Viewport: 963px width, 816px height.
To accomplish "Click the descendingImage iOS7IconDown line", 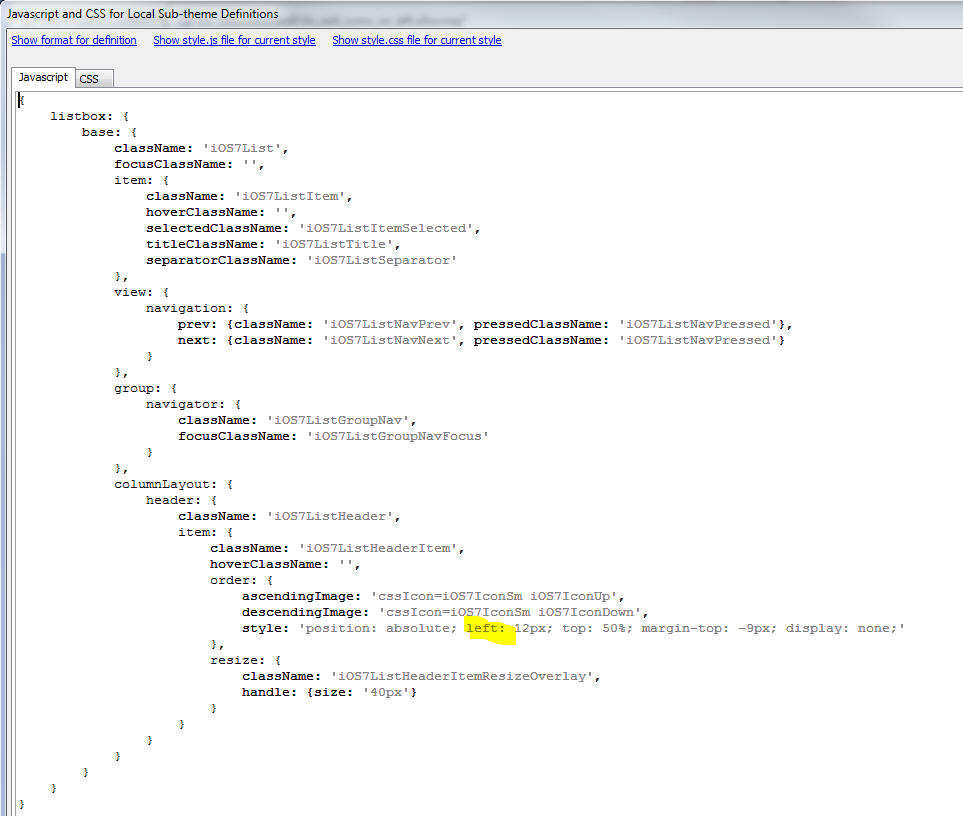I will tap(445, 612).
